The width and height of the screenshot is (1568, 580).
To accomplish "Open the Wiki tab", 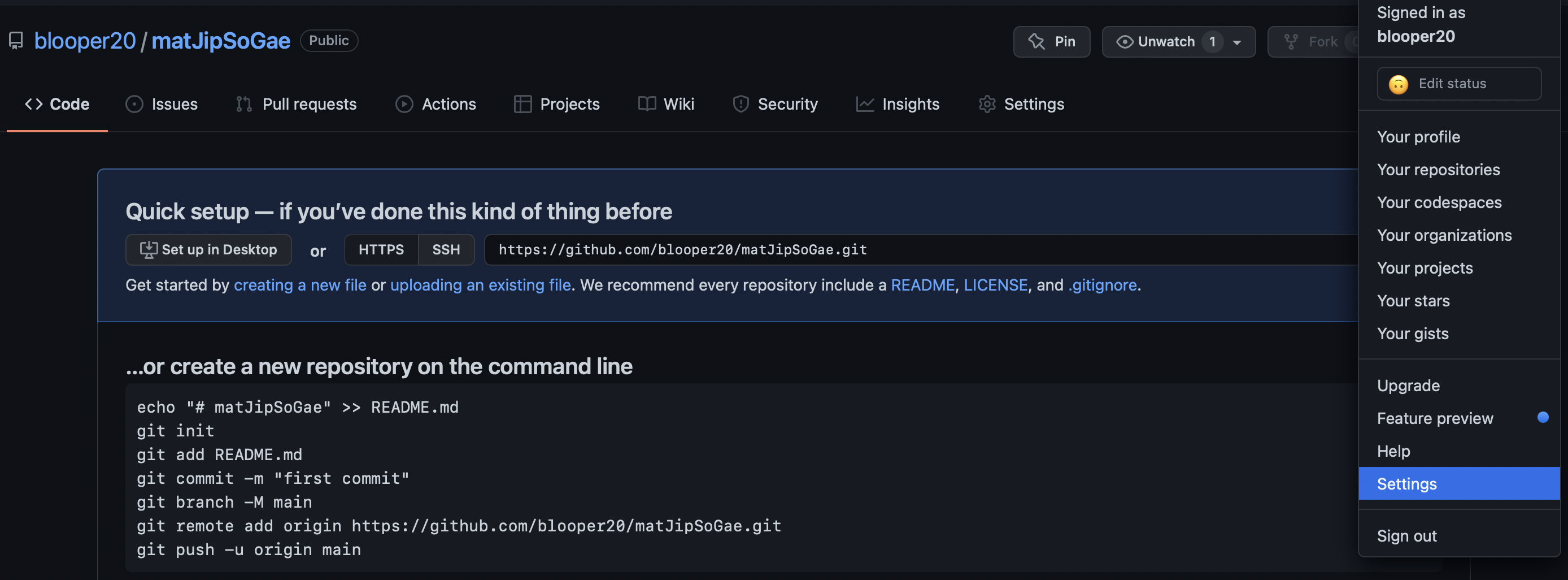I will (x=667, y=104).
